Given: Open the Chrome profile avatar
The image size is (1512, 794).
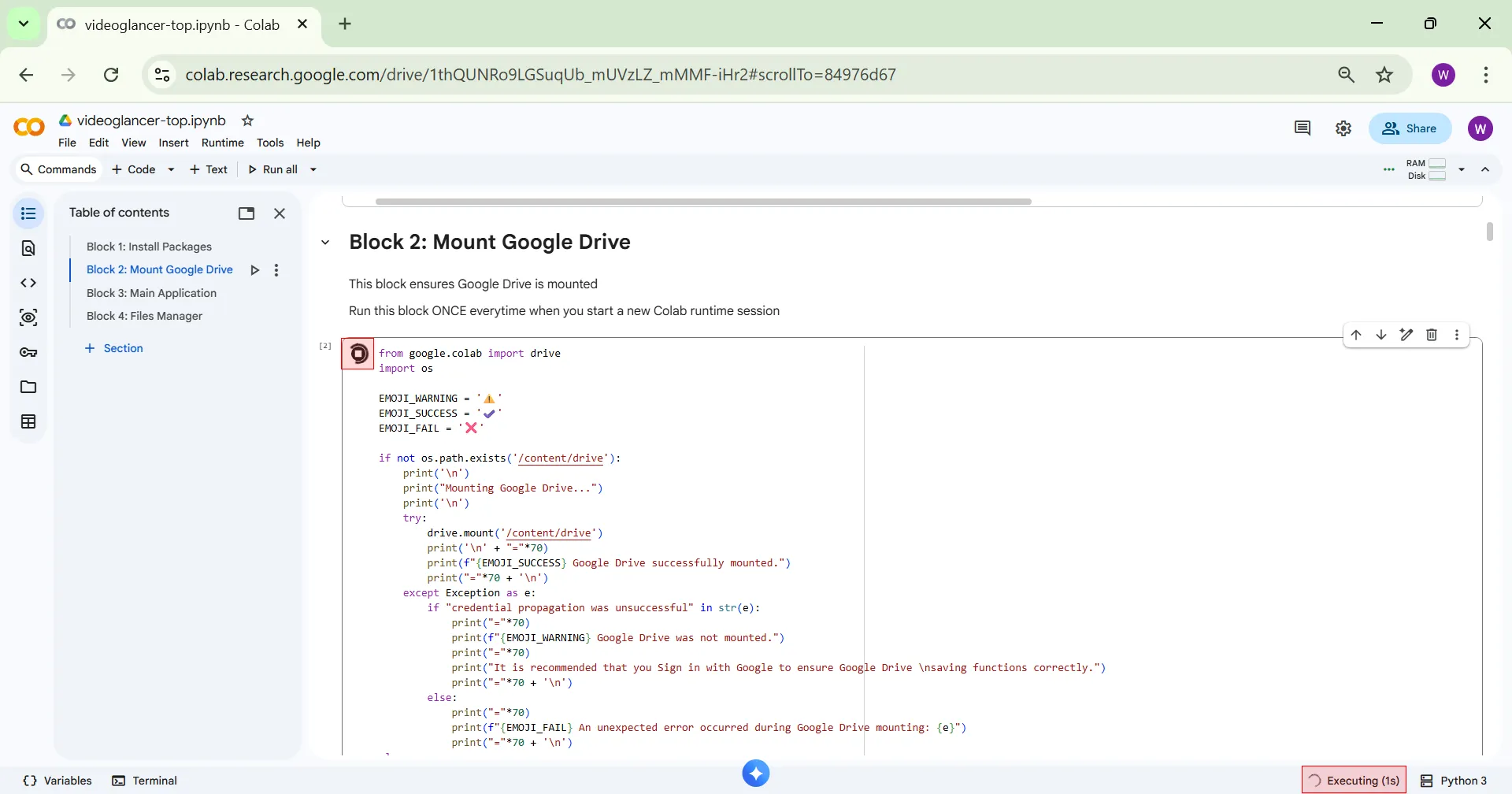Looking at the screenshot, I should tap(1443, 75).
